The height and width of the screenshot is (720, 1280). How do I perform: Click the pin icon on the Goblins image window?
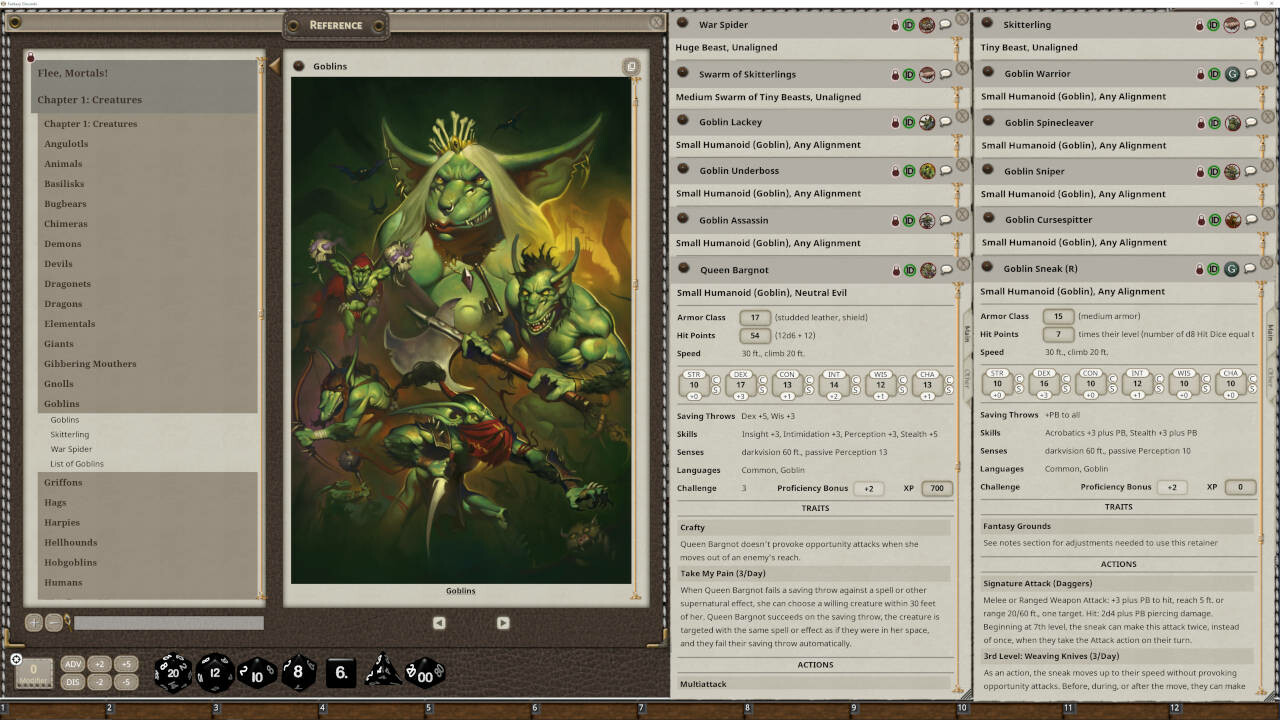click(631, 66)
